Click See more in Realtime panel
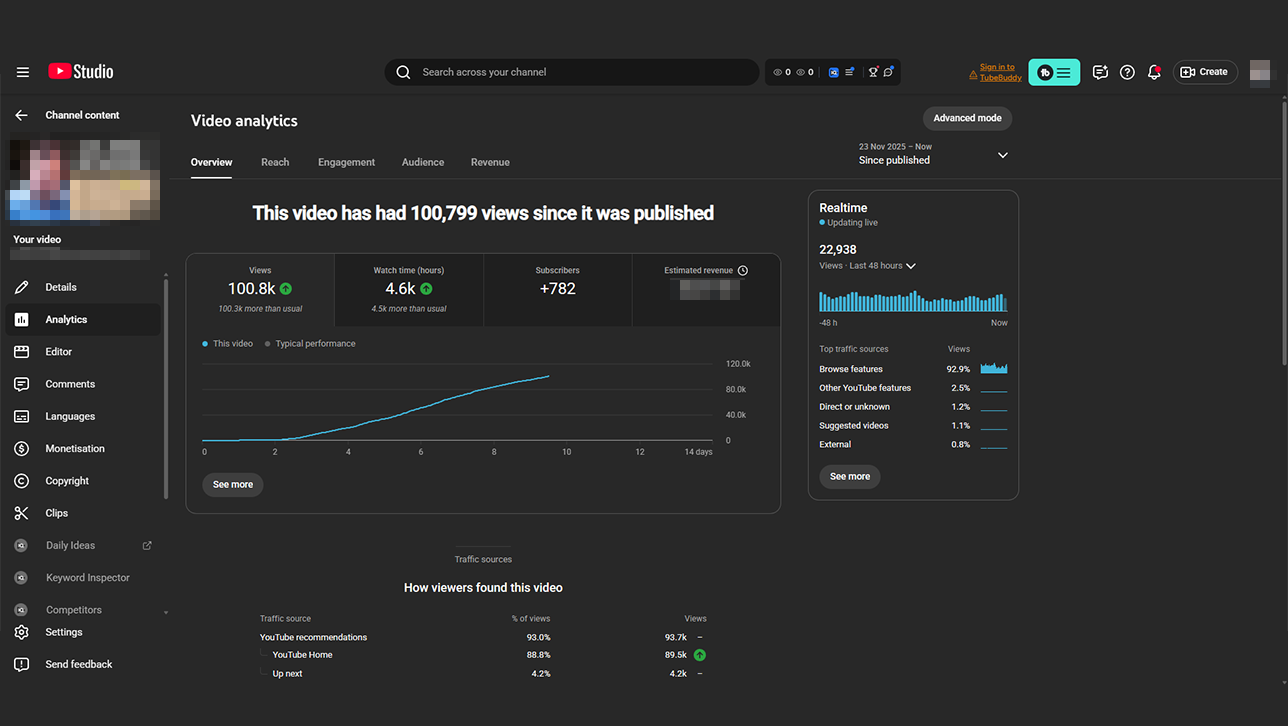 pos(850,476)
